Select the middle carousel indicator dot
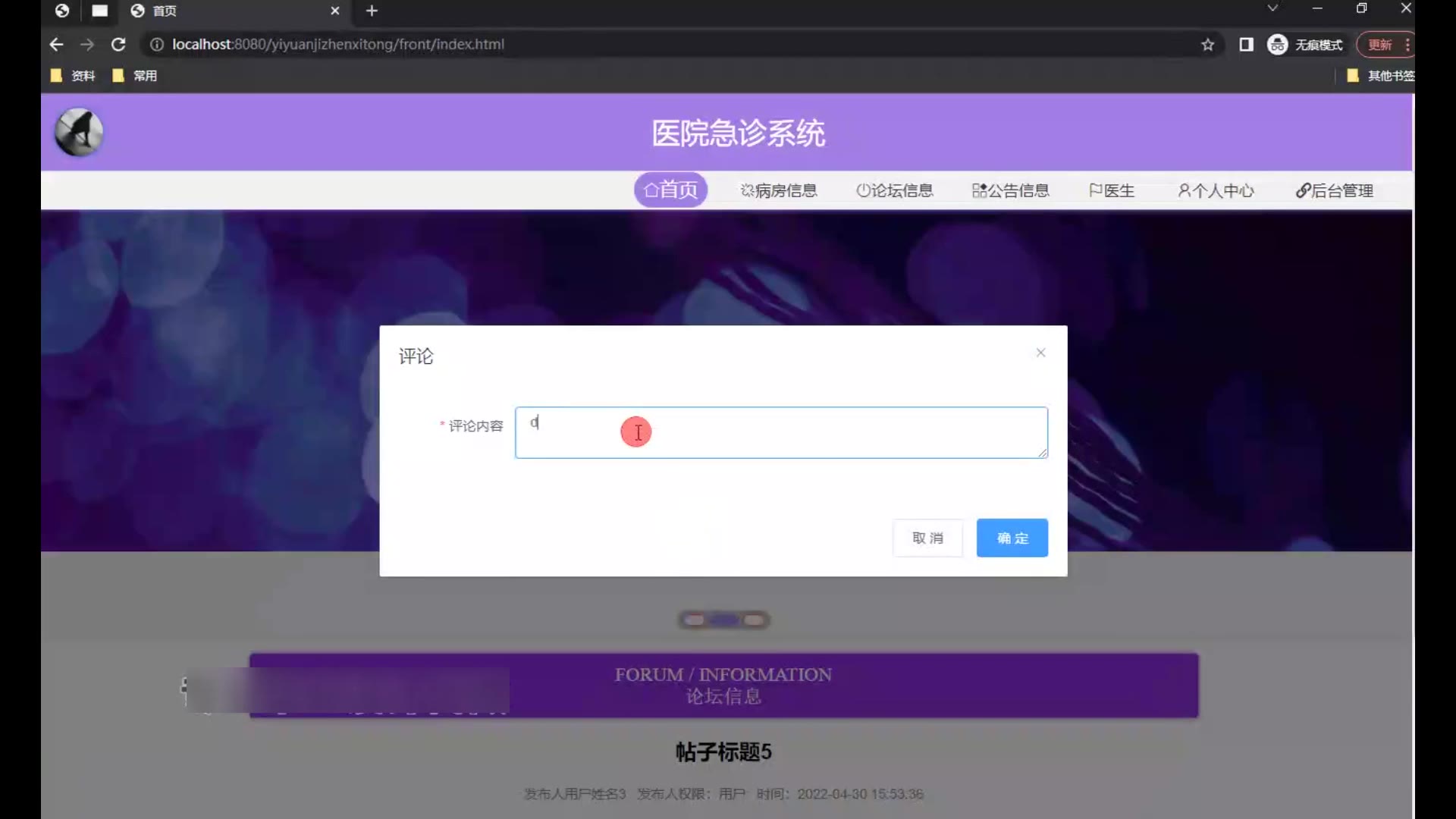 click(723, 620)
